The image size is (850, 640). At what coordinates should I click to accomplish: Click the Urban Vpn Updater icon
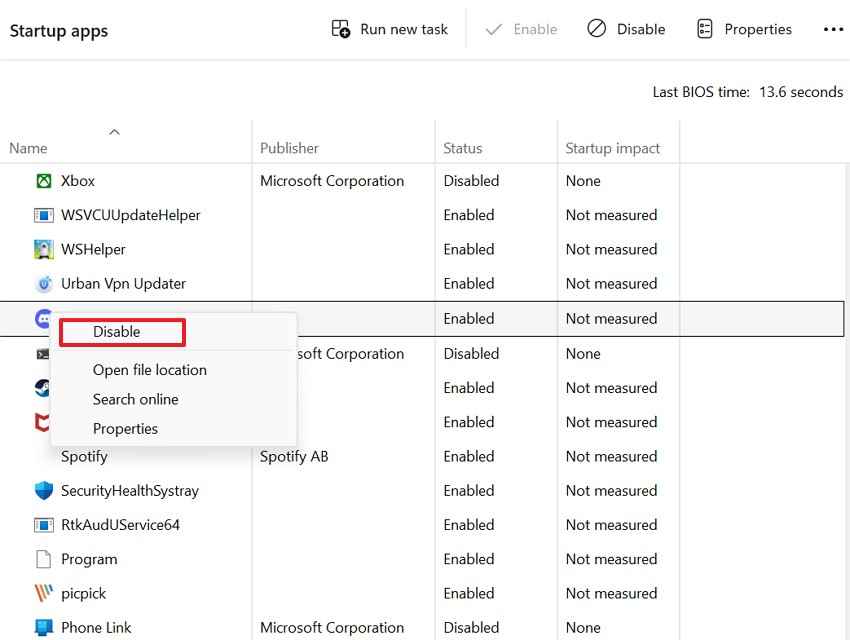43,283
